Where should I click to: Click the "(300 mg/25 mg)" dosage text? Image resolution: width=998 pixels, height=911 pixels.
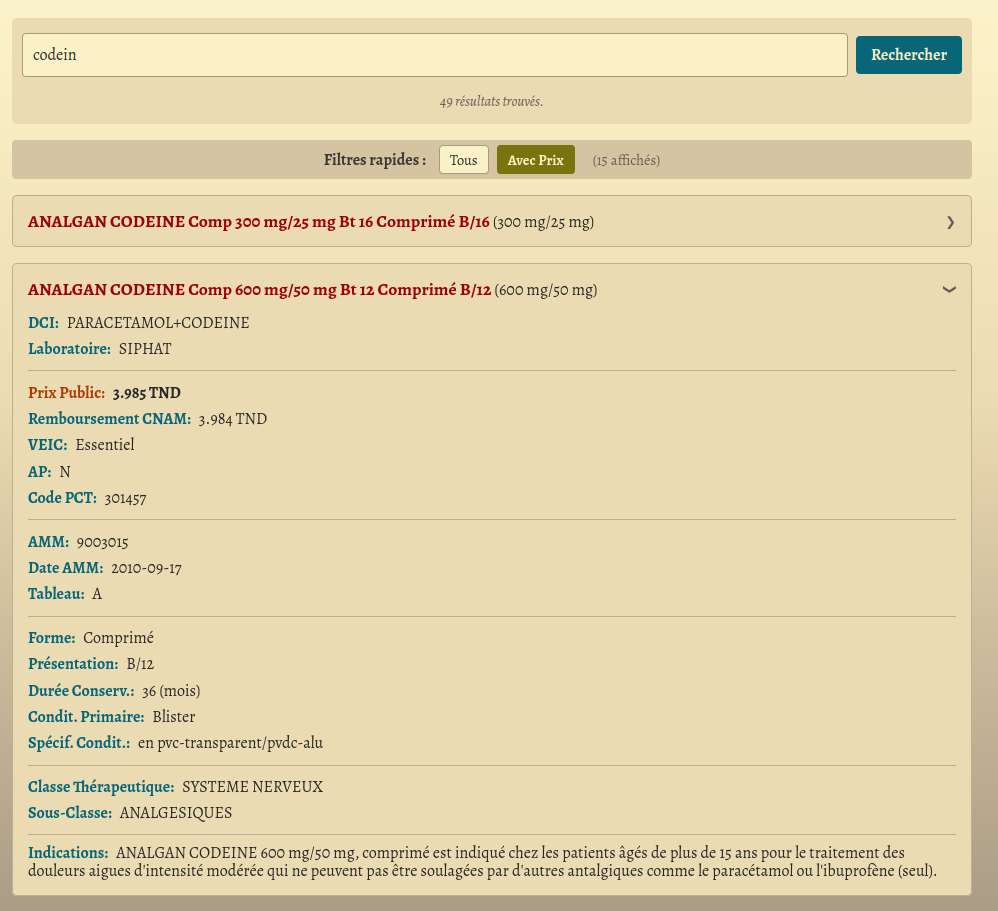(544, 222)
